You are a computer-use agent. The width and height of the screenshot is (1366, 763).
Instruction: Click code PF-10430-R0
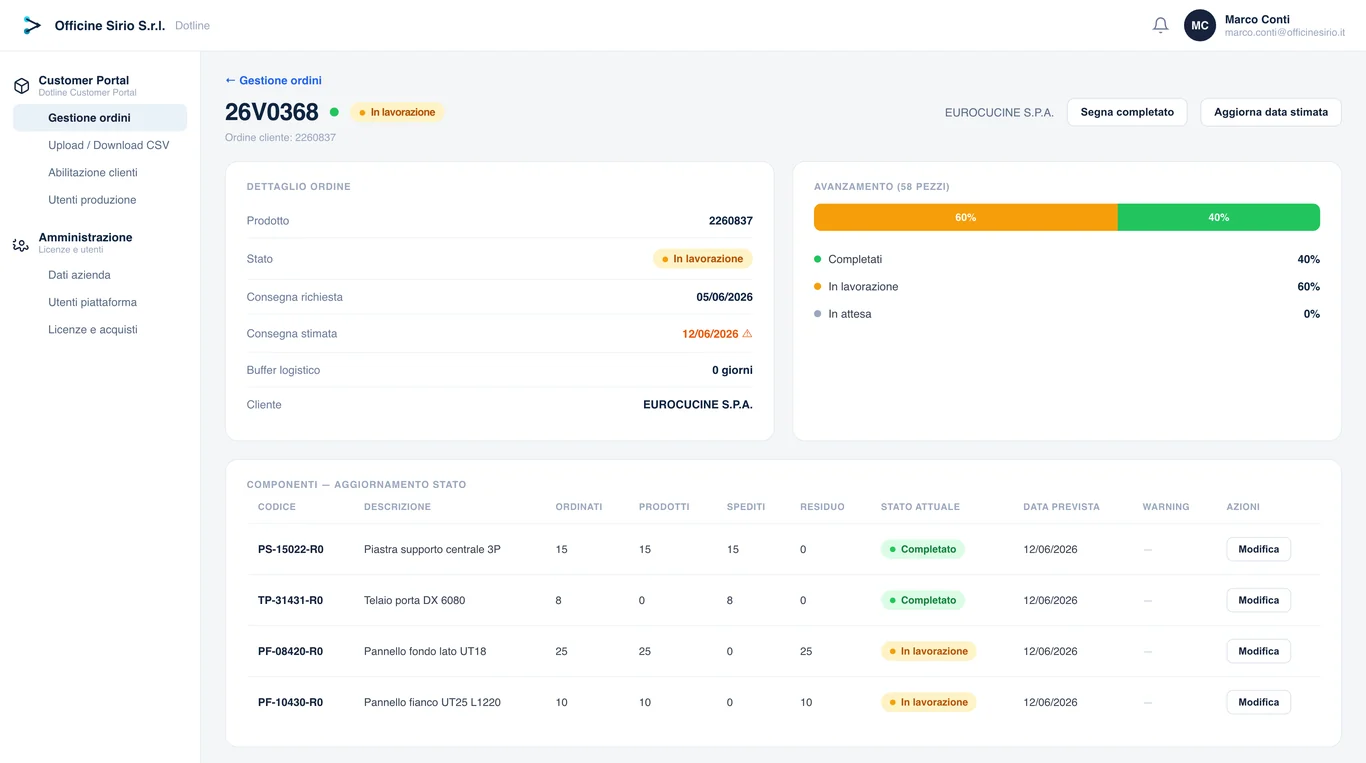point(291,702)
